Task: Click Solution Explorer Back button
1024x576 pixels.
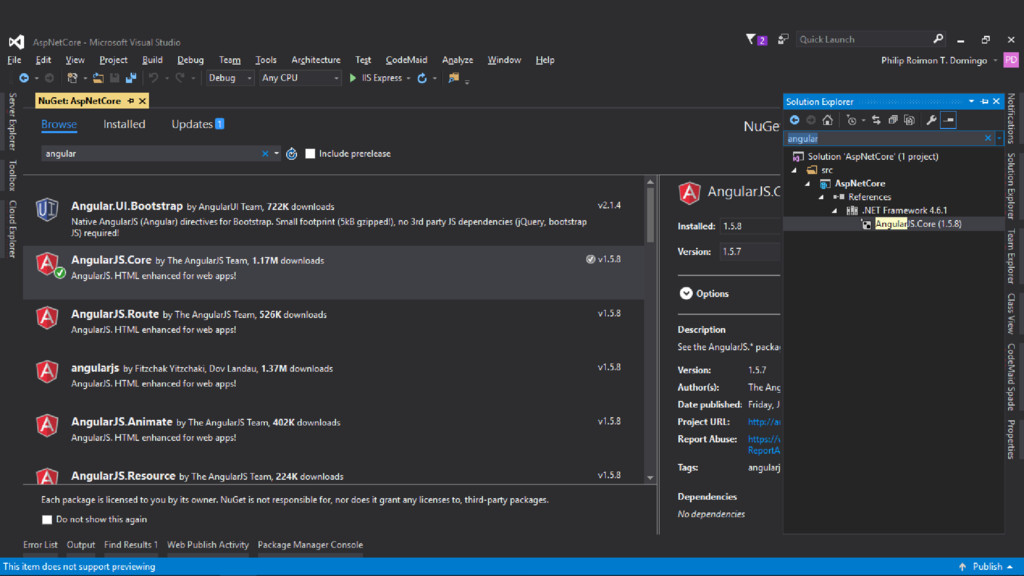Action: [x=795, y=120]
